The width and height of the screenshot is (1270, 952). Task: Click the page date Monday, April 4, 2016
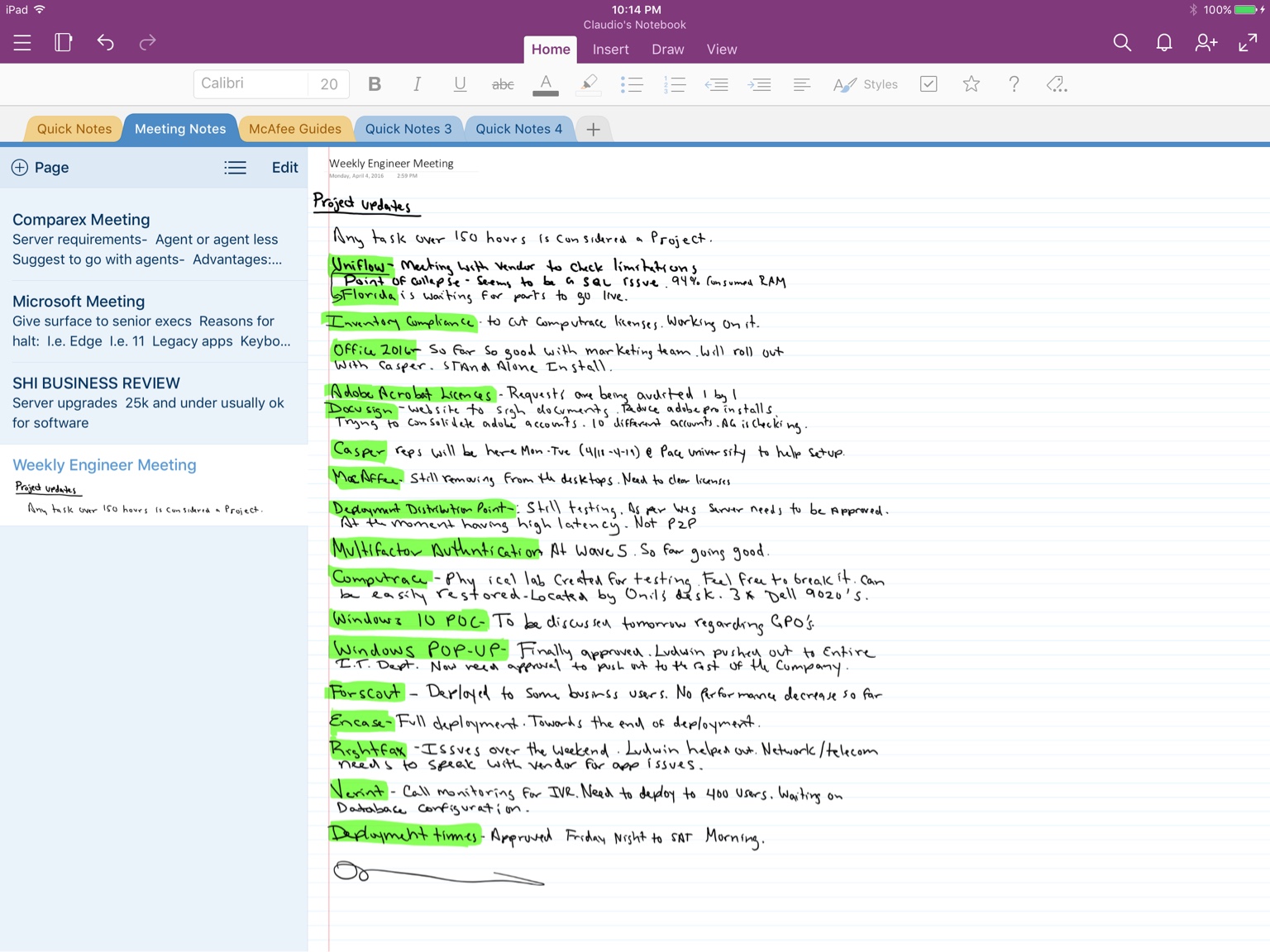(356, 176)
